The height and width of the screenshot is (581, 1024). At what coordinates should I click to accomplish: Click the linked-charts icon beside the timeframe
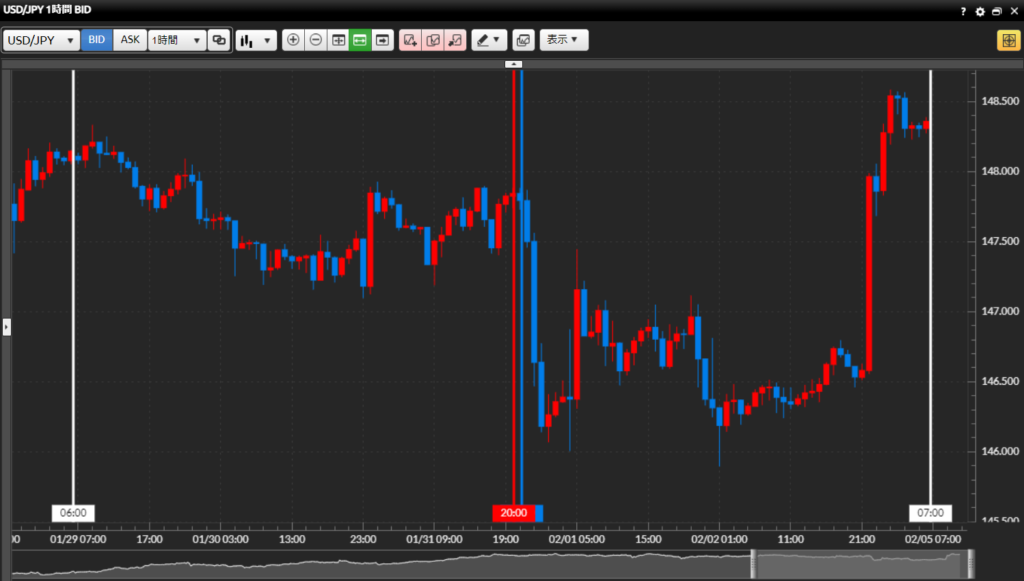tap(220, 40)
